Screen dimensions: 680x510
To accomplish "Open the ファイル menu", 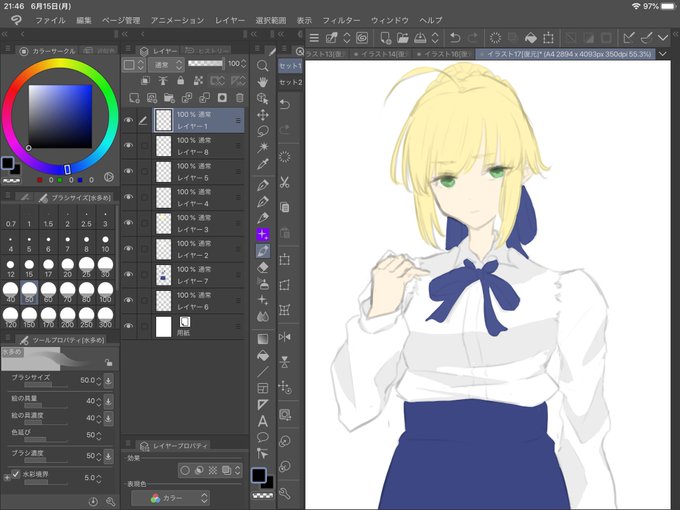I will (x=50, y=20).
